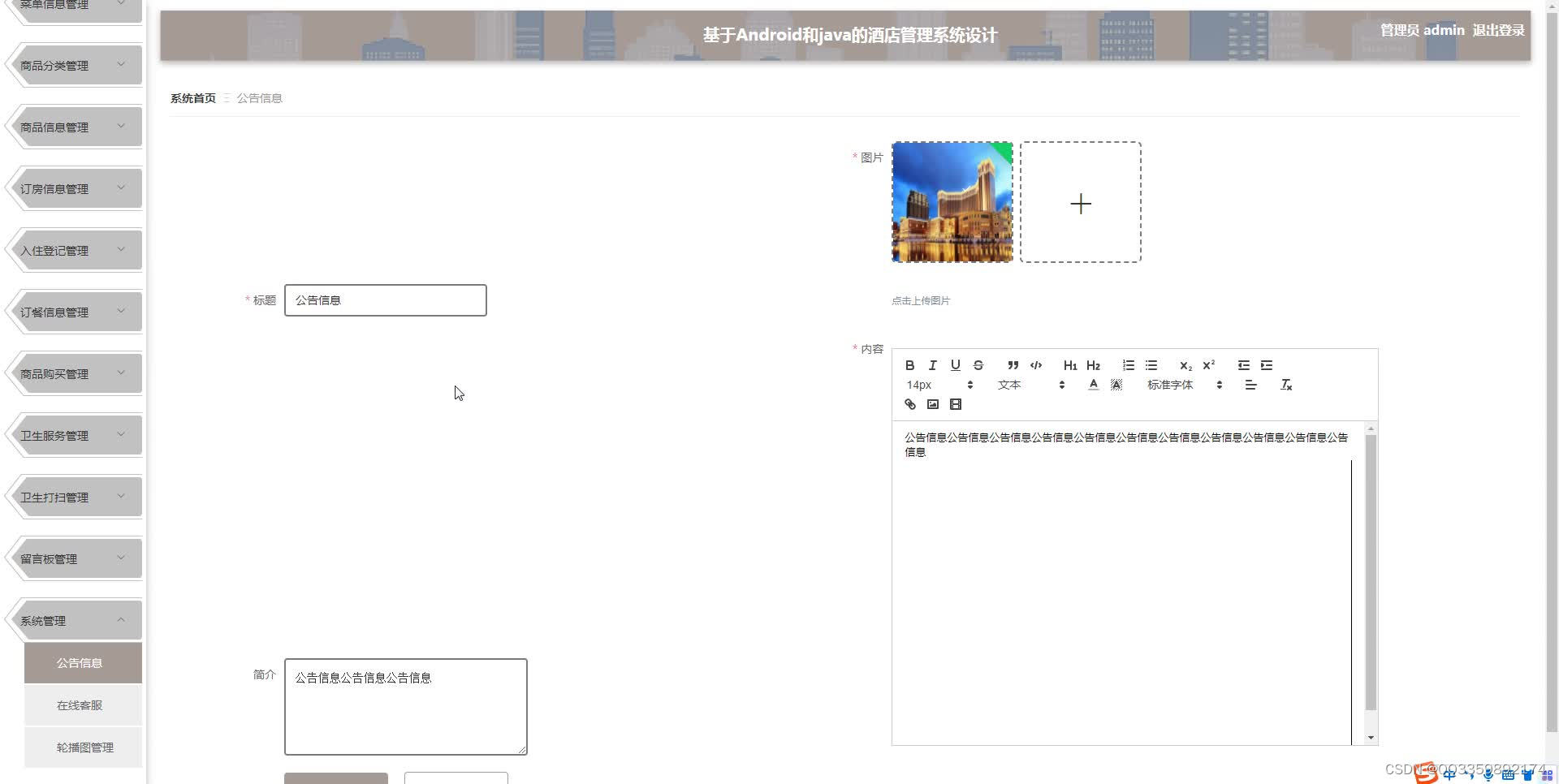
Task: Open the 在线客服 submenu item
Action: [x=83, y=705]
